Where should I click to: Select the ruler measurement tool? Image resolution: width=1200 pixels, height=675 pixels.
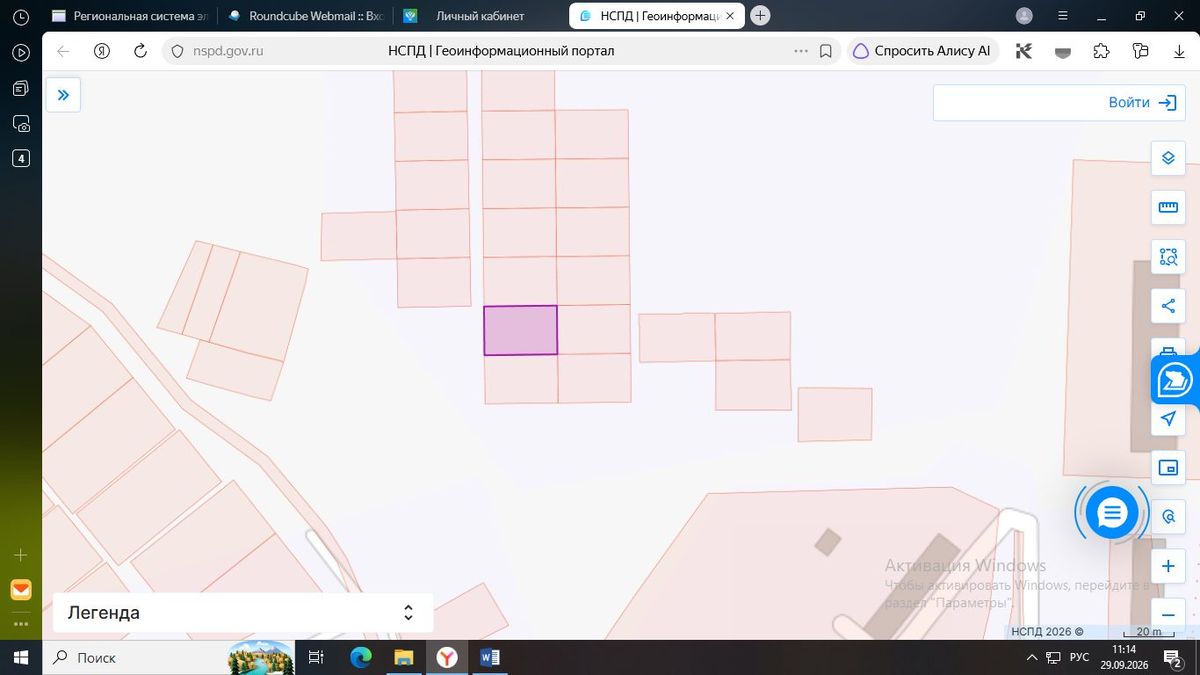pos(1168,207)
